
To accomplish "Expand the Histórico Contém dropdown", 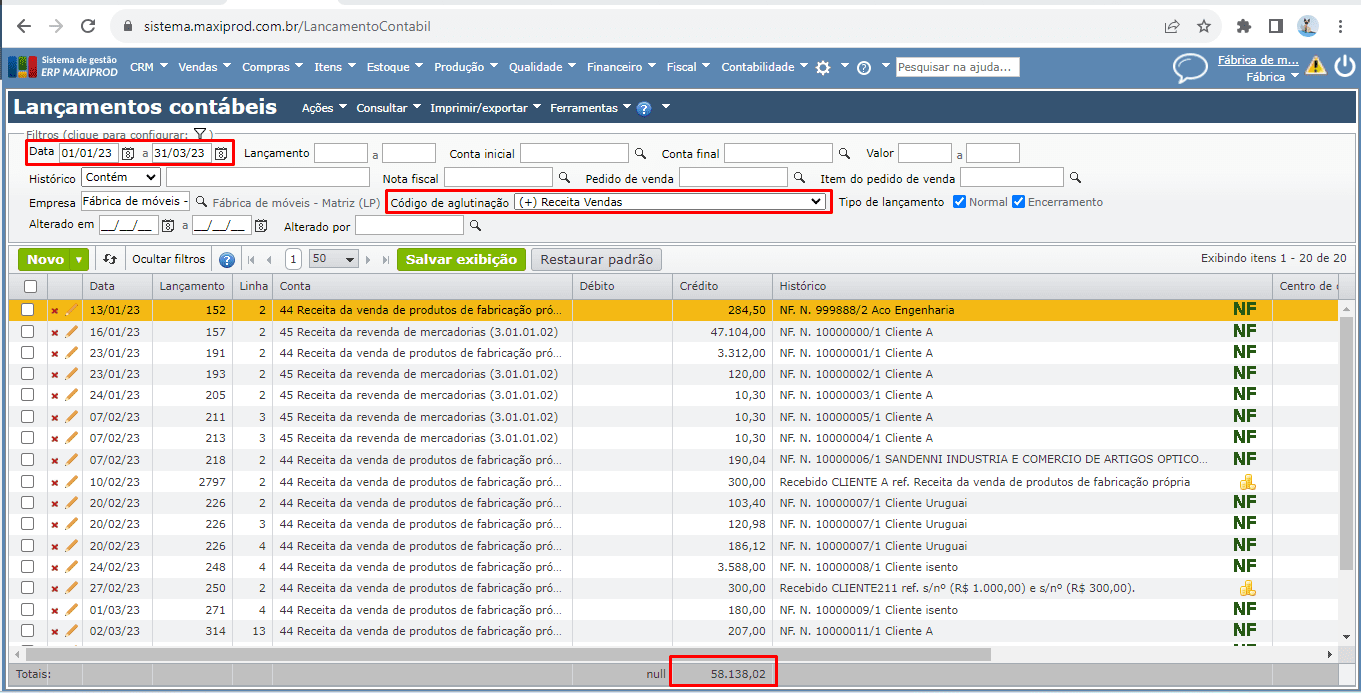I will click(121, 177).
